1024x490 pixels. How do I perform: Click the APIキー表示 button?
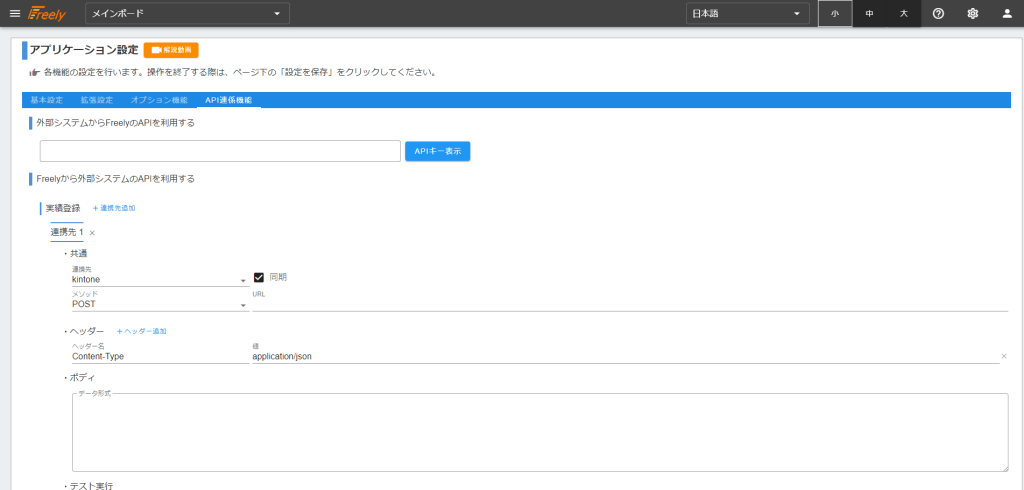coord(437,151)
